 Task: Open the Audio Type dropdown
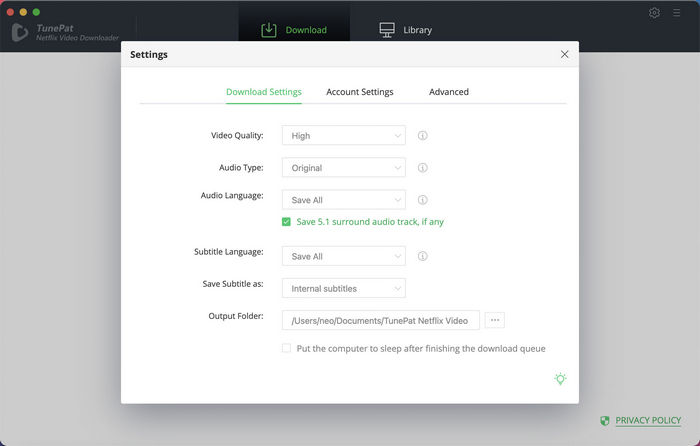(x=344, y=167)
